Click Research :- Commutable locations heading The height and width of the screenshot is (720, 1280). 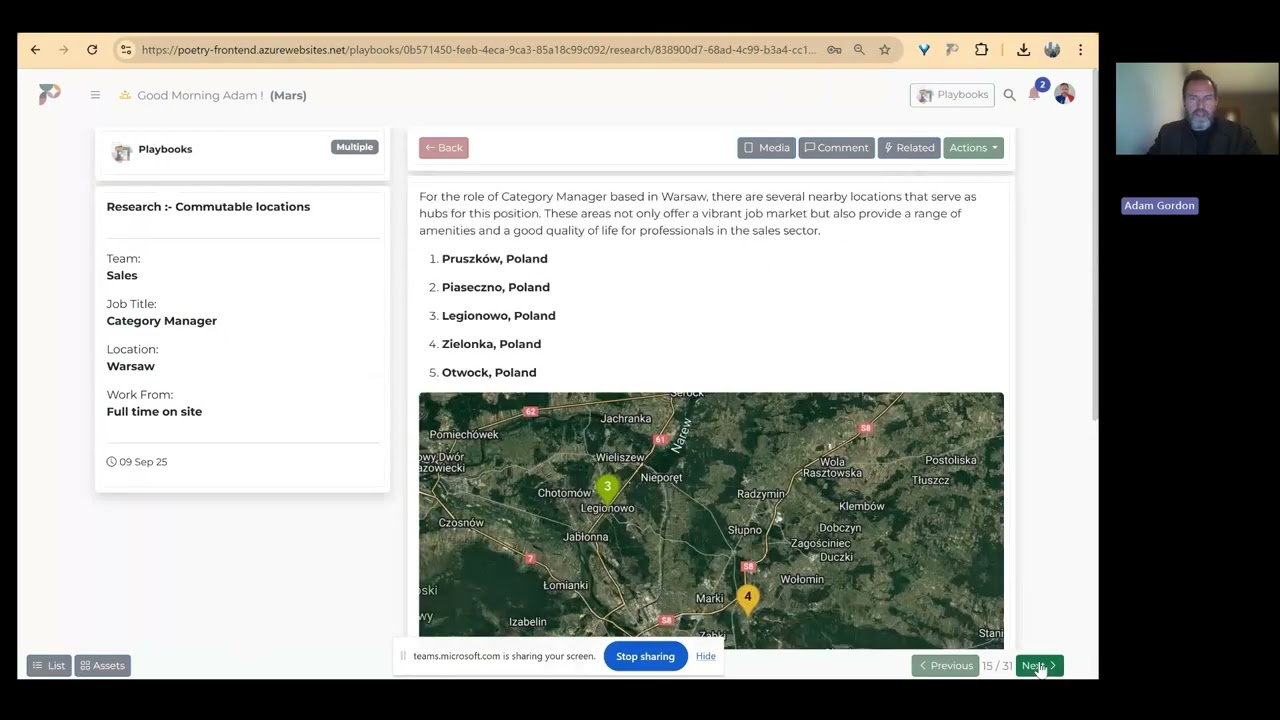point(208,207)
